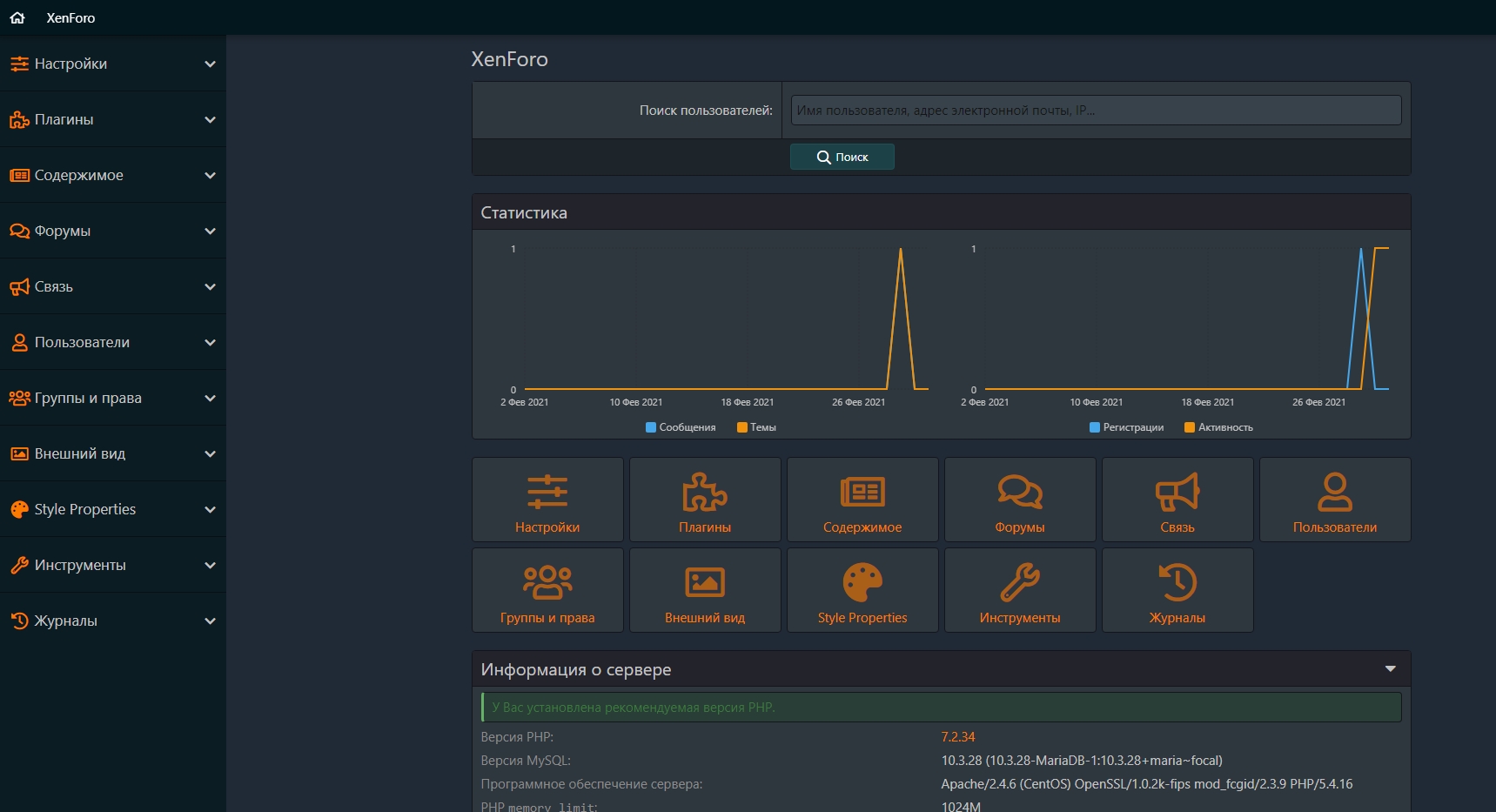Toggle the Темы legend series
Screen dimensions: 1496x812
pyautogui.click(x=756, y=427)
